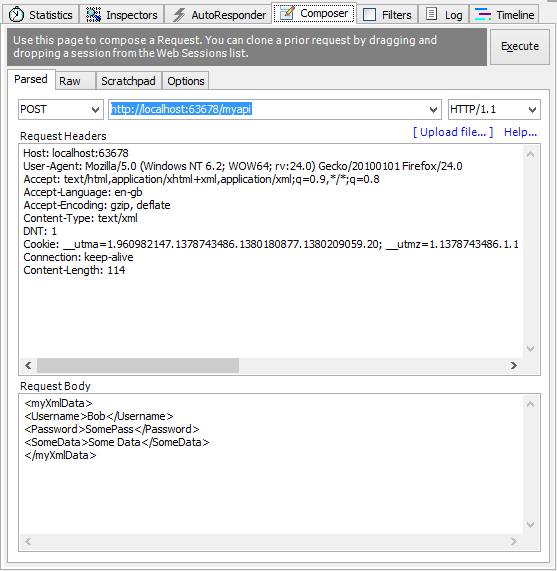The height and width of the screenshot is (571, 557).
Task: Click the 'Accept: text/html' header line
Action: (201, 179)
